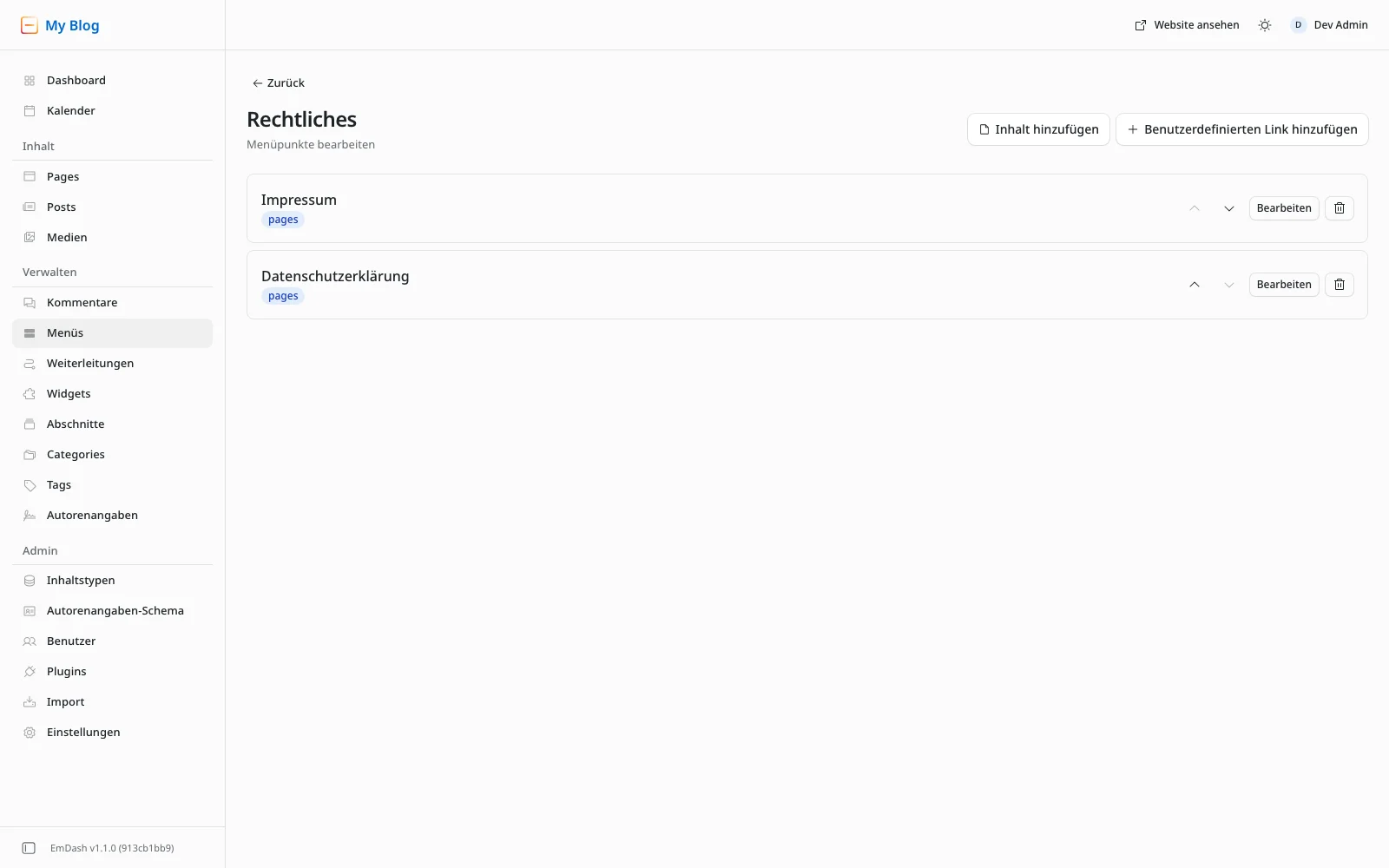Toggle light/dark theme sun icon
The width and height of the screenshot is (1389, 868).
[1265, 25]
